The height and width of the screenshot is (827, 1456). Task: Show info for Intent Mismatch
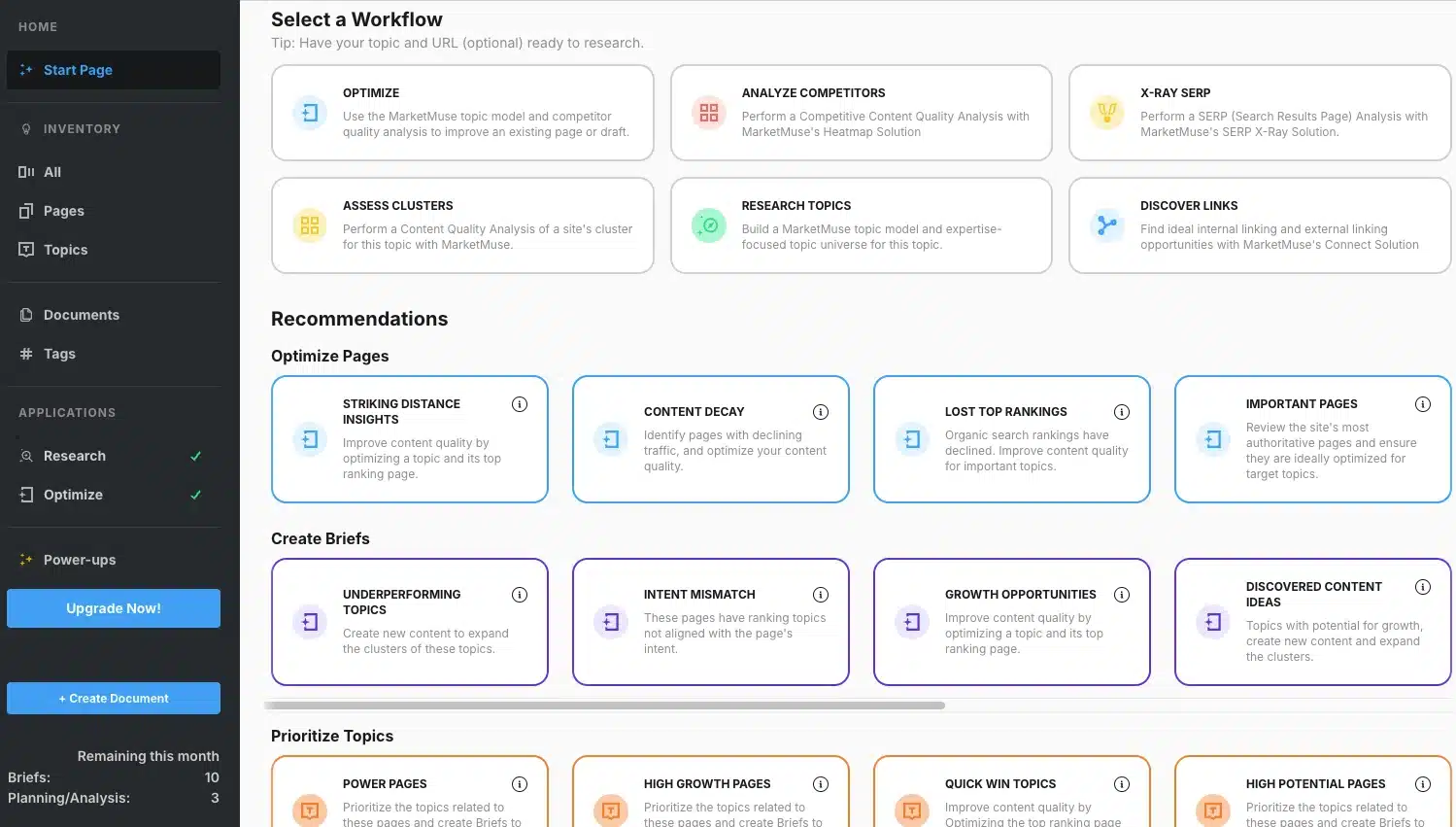pos(821,595)
